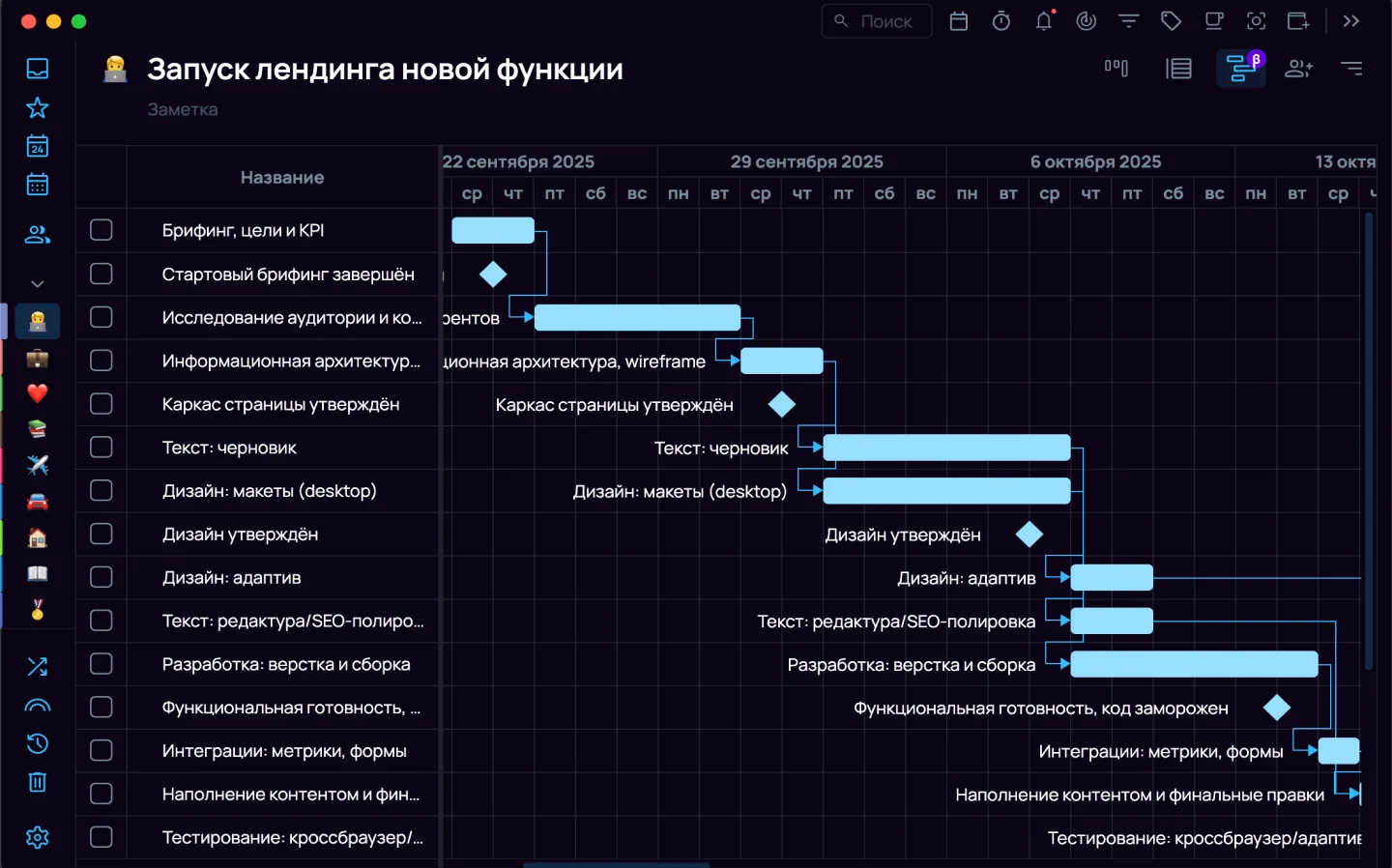Image resolution: width=1392 pixels, height=868 pixels.
Task: Open the calendar icon in top toolbar
Action: 959,21
